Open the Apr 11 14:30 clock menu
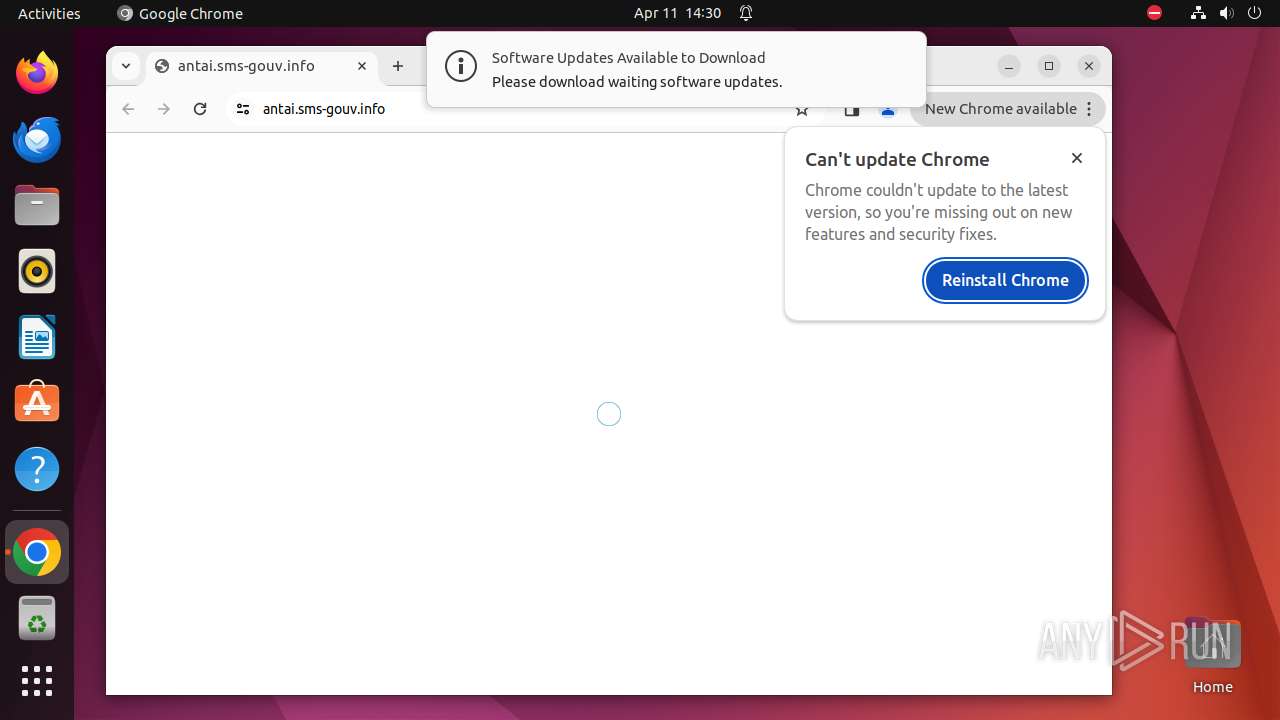The width and height of the screenshot is (1280, 720). (x=677, y=13)
